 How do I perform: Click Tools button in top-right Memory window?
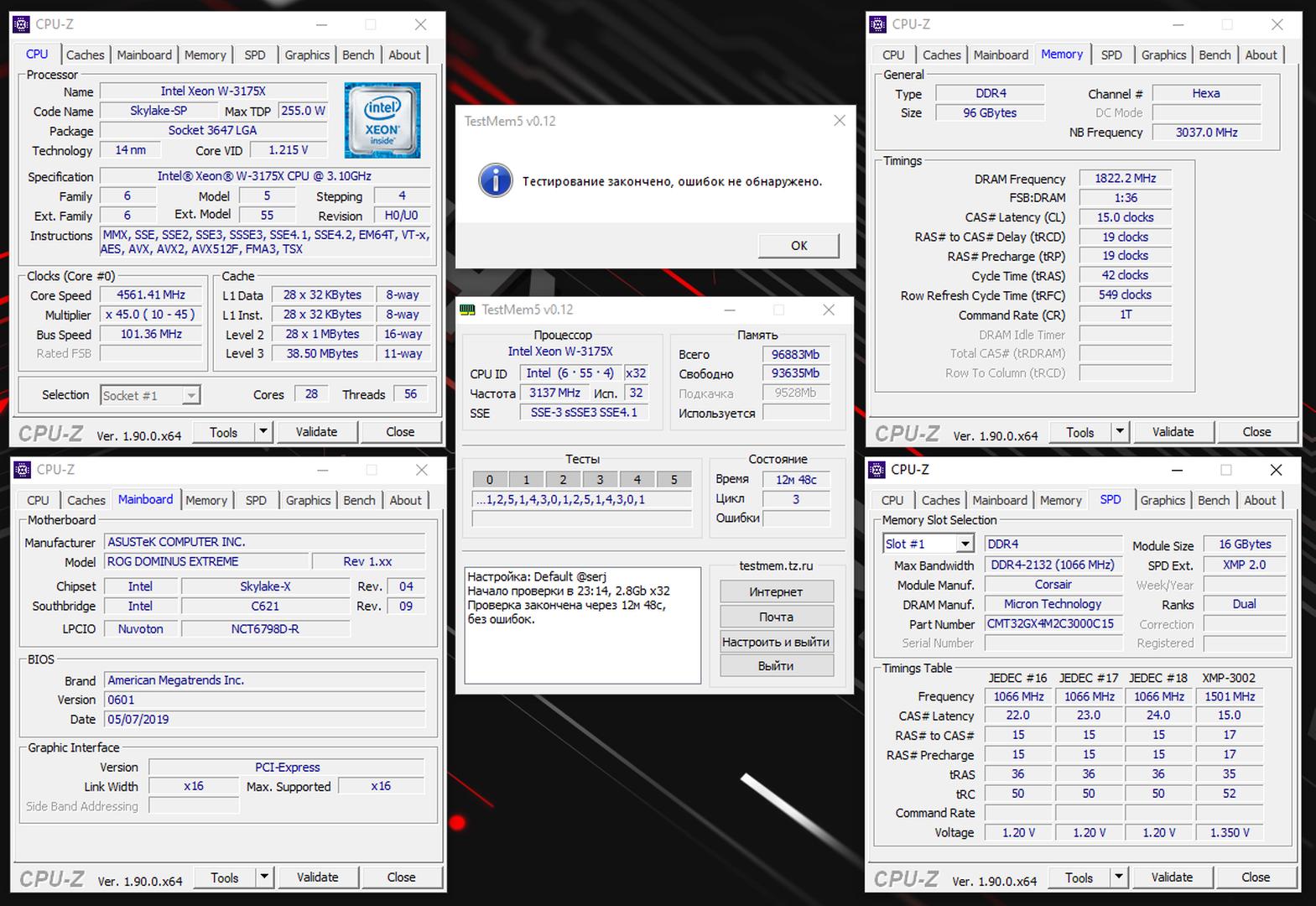pyautogui.click(x=1080, y=432)
